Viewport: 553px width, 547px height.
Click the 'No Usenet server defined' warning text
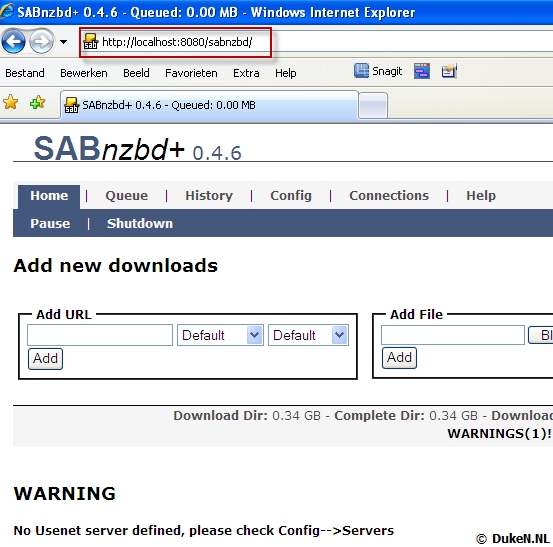pos(203,530)
